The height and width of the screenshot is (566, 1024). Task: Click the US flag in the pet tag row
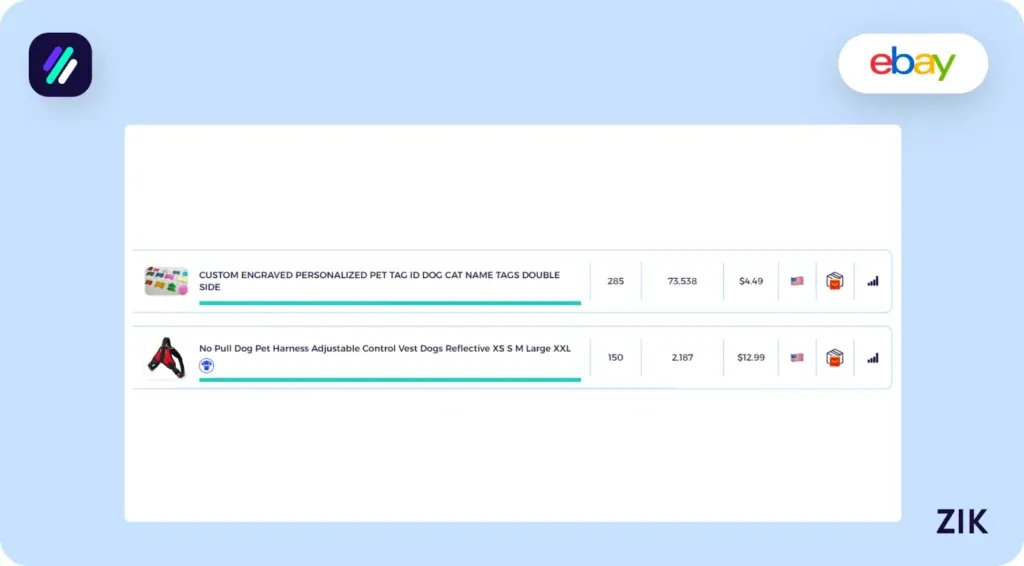point(797,281)
